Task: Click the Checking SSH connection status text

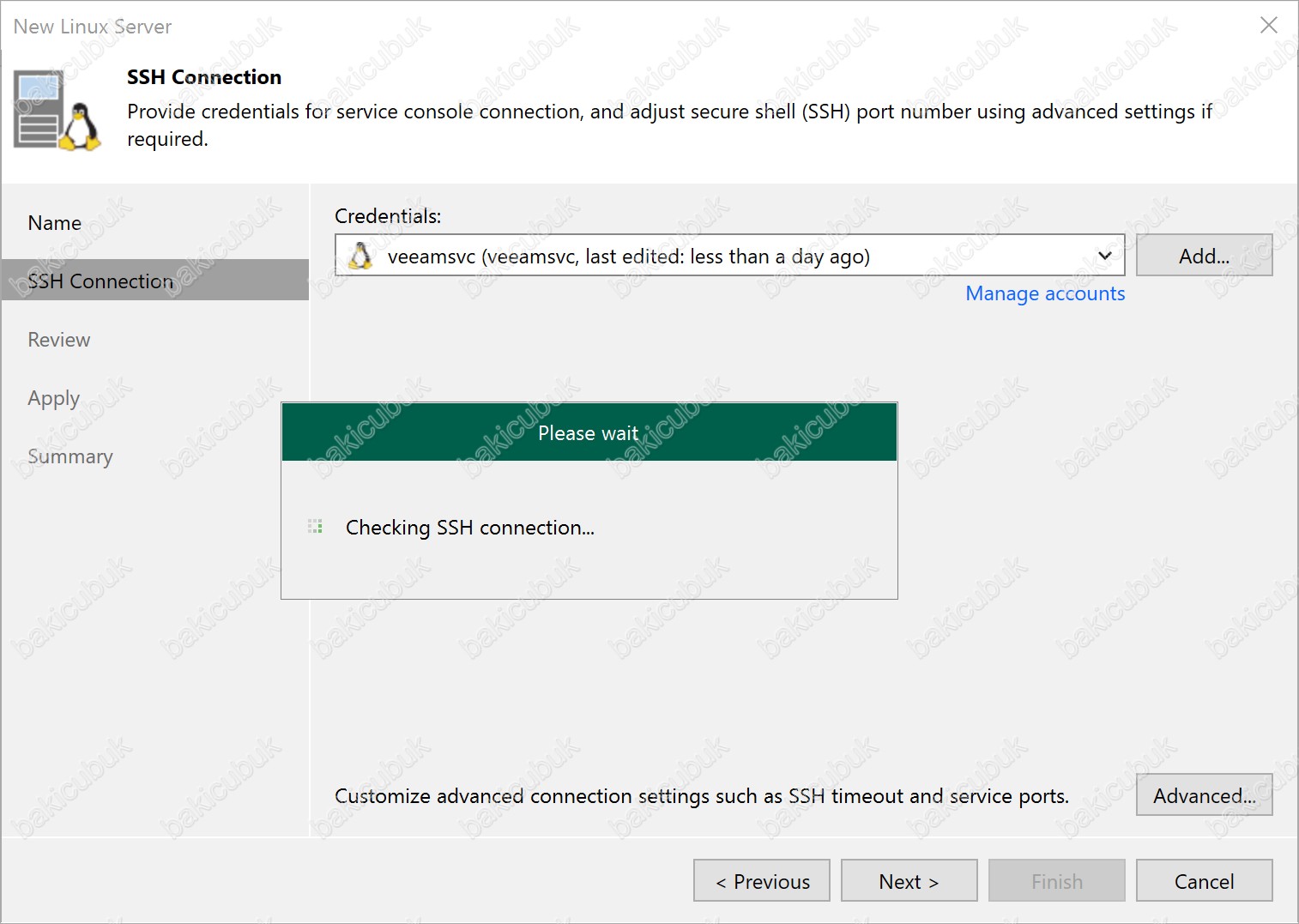Action: [x=470, y=527]
